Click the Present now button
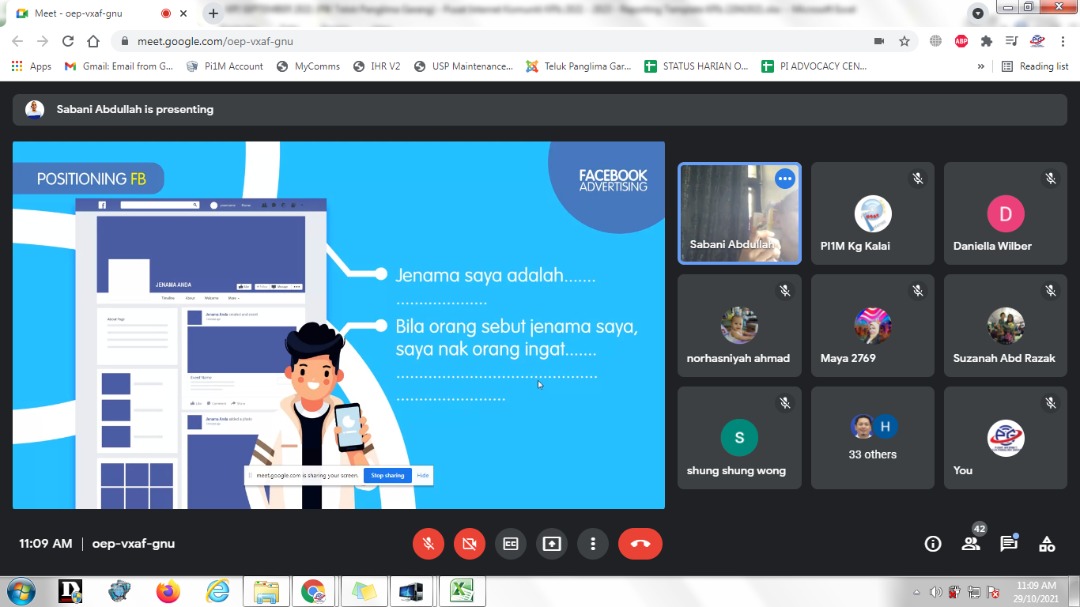 552,544
